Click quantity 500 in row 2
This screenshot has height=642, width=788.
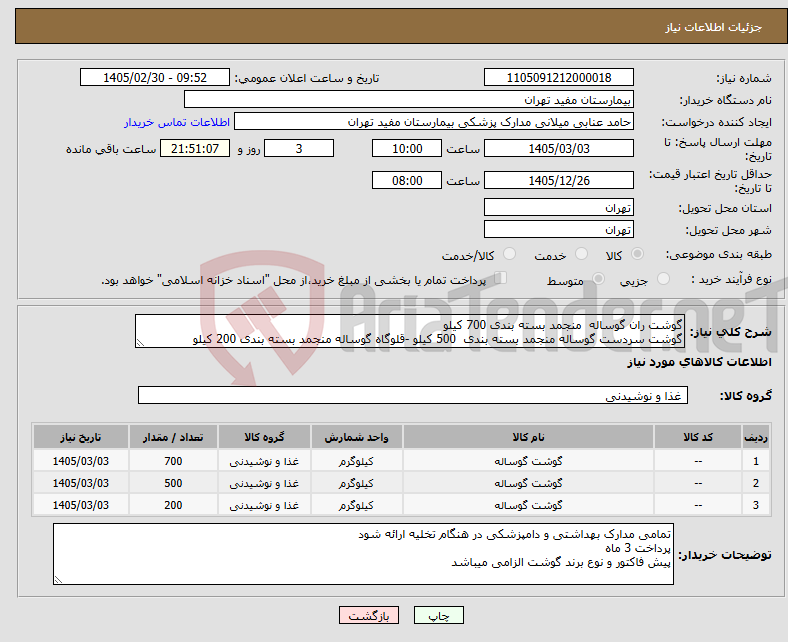point(173,483)
